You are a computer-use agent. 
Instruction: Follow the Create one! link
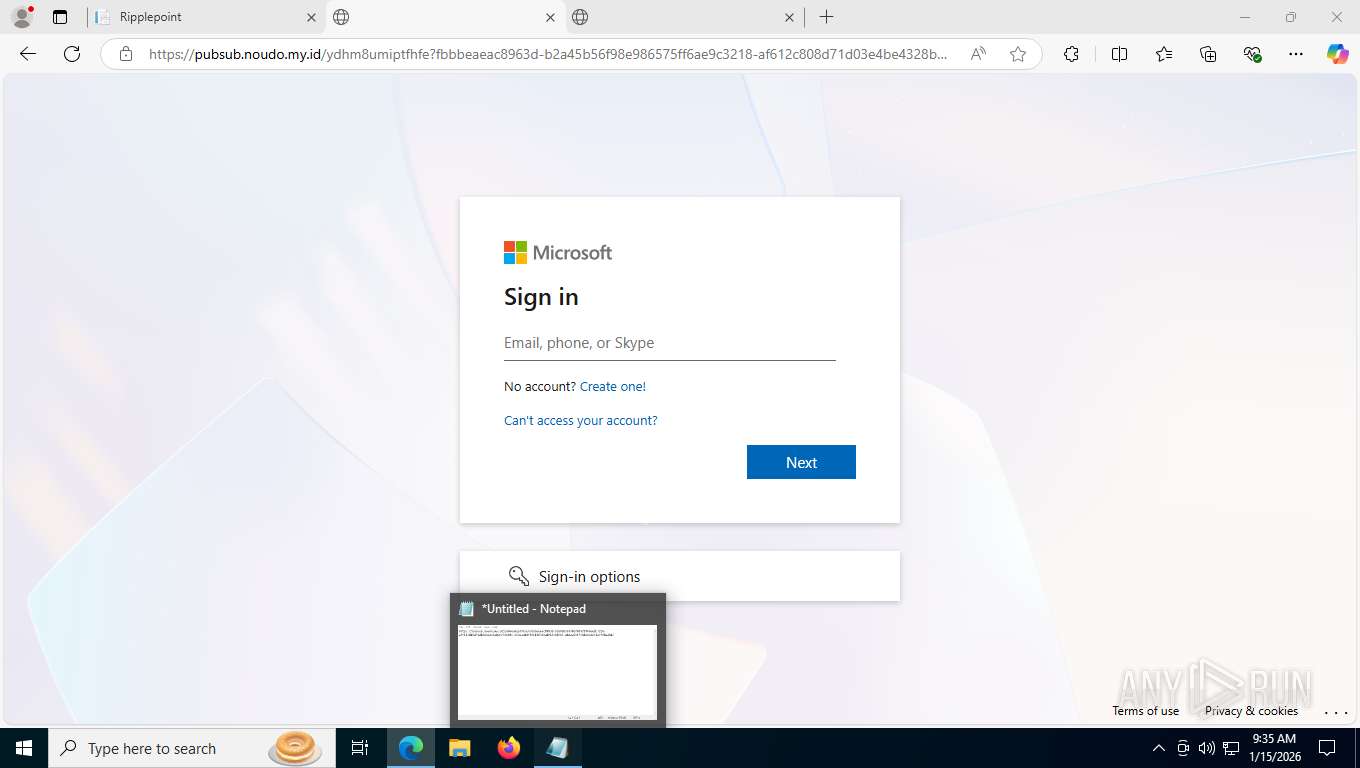click(613, 386)
